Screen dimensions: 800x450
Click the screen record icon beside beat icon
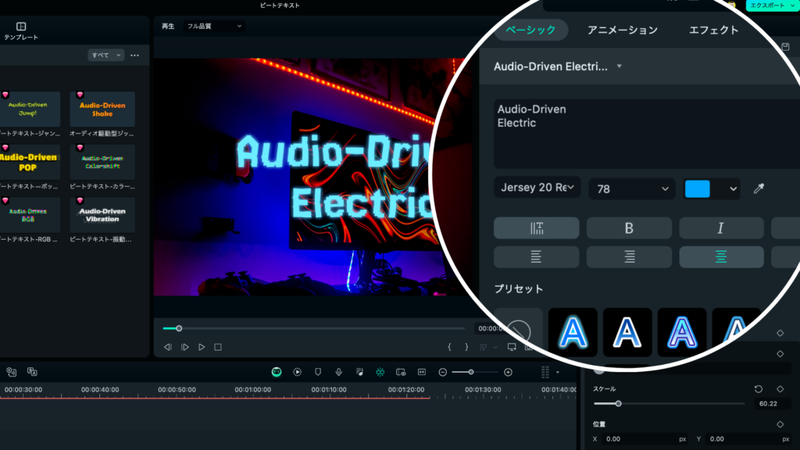pyautogui.click(x=401, y=372)
